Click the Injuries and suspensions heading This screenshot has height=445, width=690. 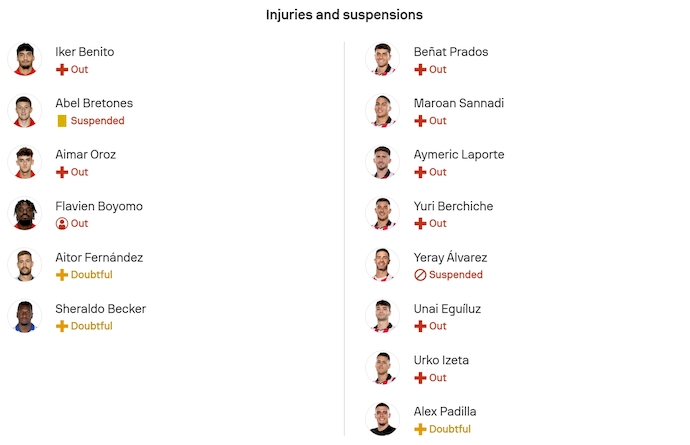[344, 15]
